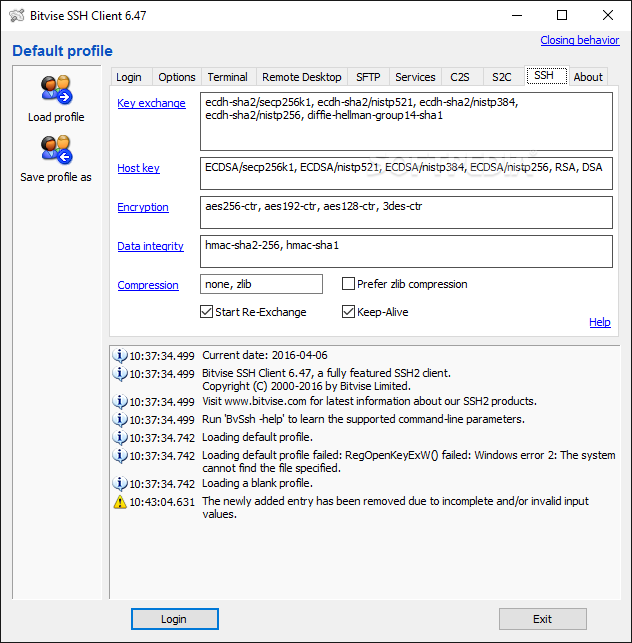
Task: Uncheck the Keep-Alive checkbox
Action: [348, 312]
